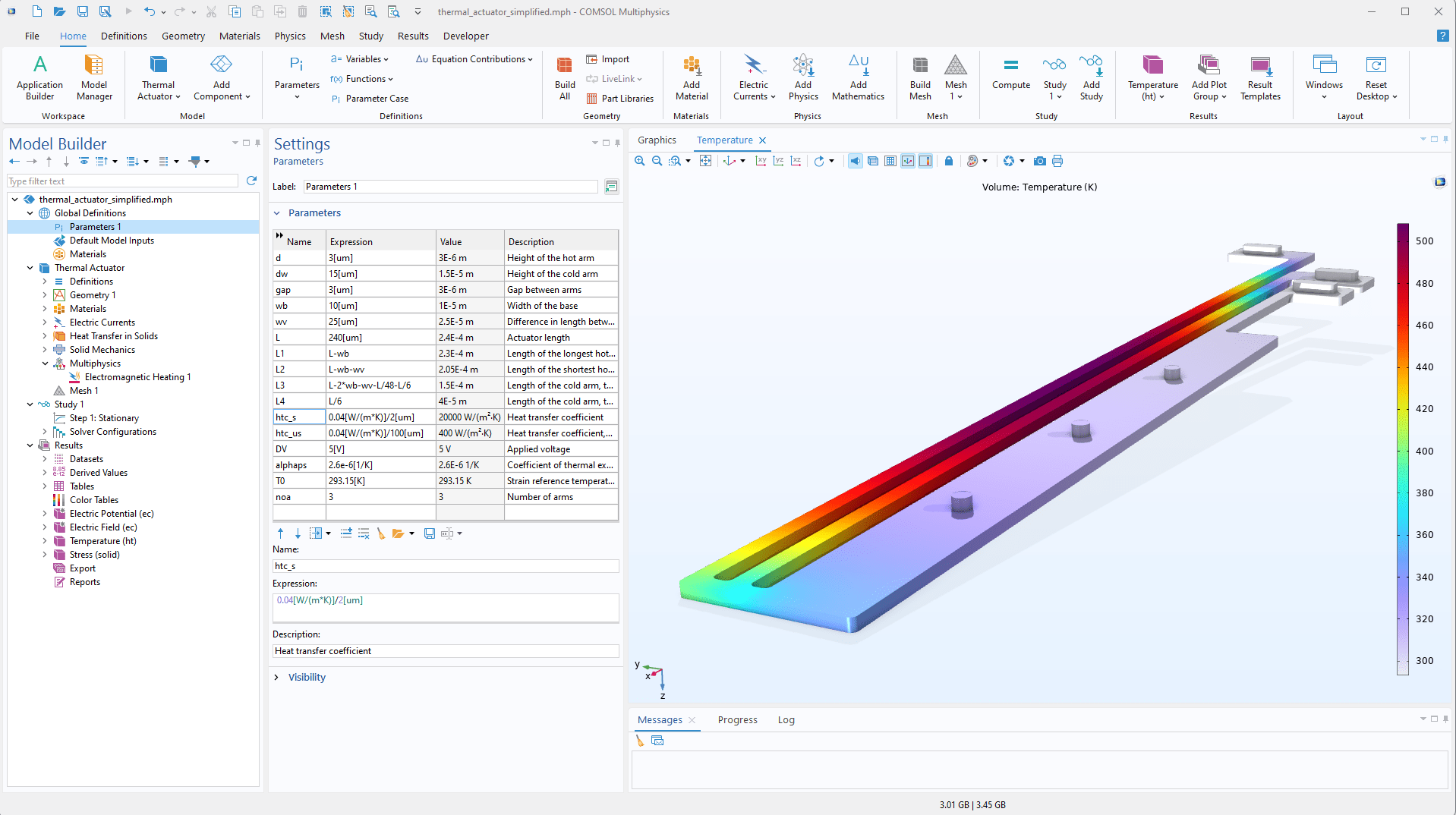Print the graphics using the printer icon
Viewport: 1456px width, 815px height.
pos(1057,161)
